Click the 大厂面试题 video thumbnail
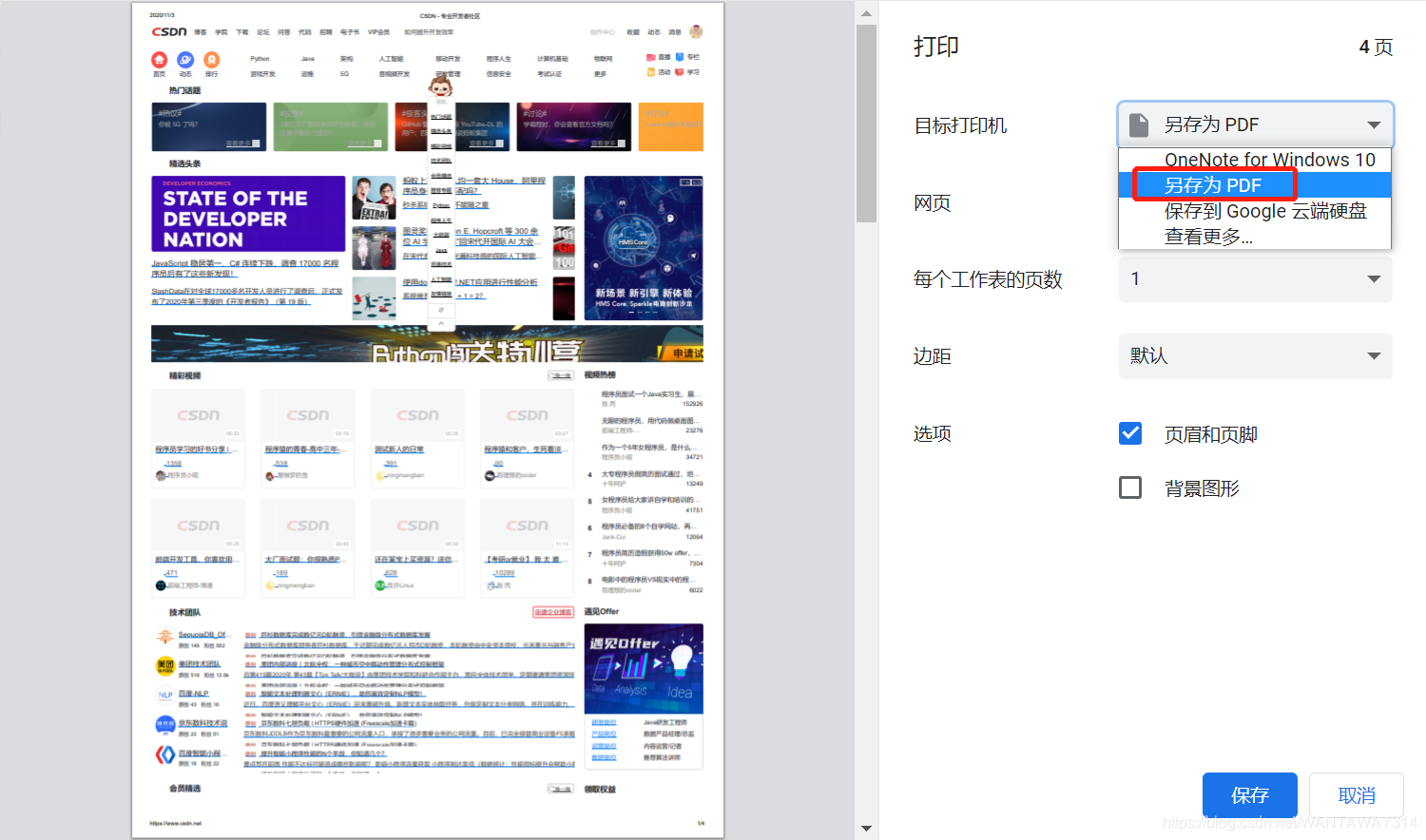 click(308, 525)
